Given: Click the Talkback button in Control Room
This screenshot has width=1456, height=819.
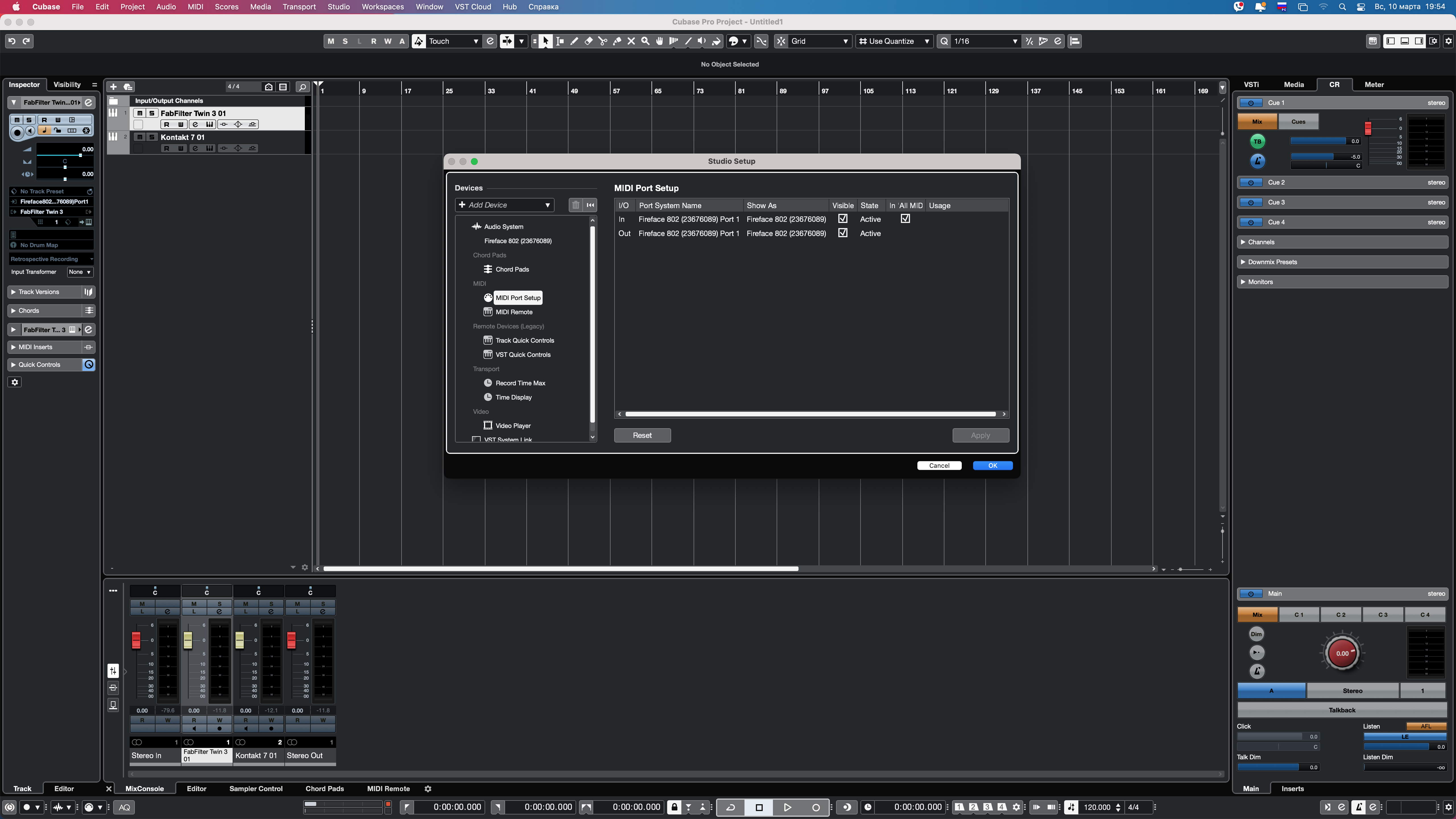Looking at the screenshot, I should pos(1342,710).
